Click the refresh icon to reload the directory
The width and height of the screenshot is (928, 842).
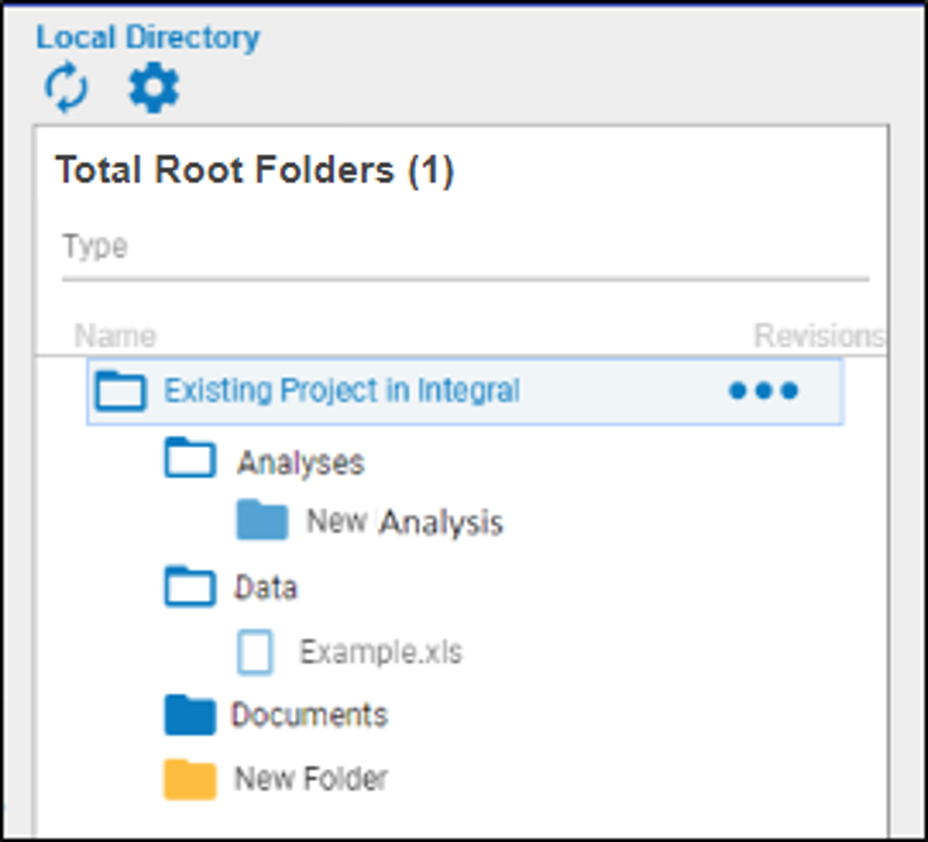(x=64, y=87)
